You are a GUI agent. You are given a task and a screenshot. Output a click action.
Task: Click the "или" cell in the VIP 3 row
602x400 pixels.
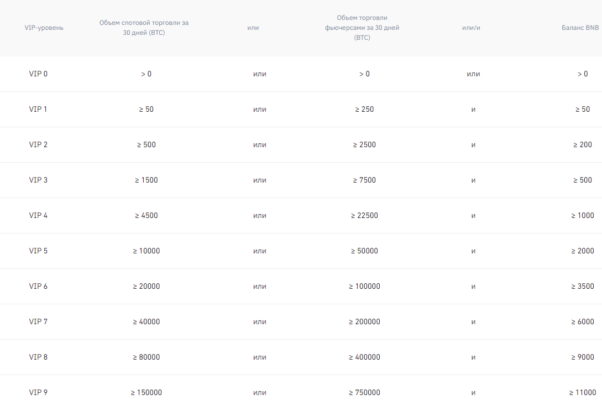point(260,180)
